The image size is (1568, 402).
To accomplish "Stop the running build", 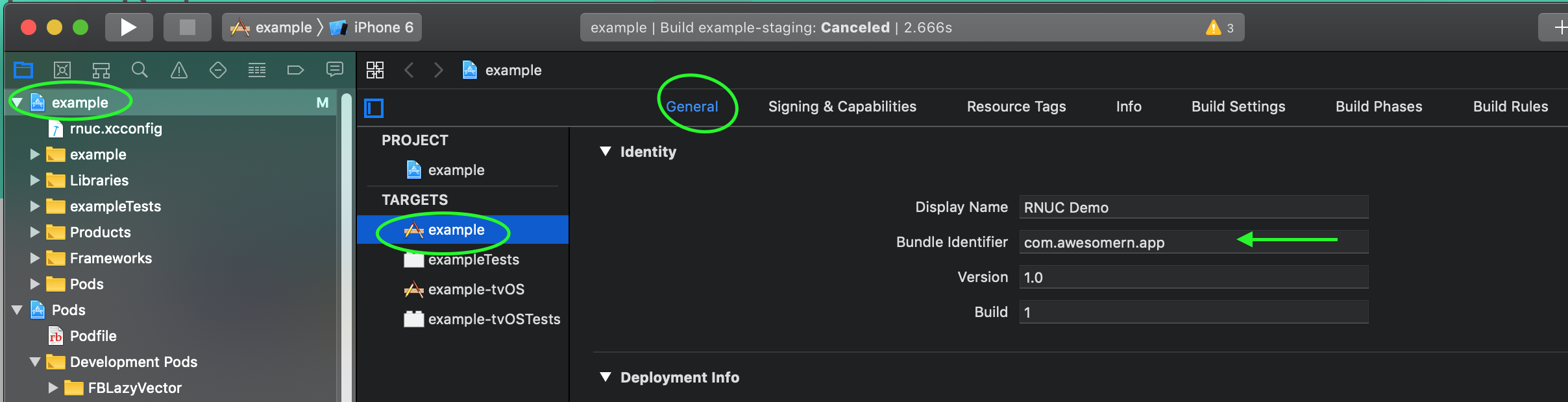I will pyautogui.click(x=187, y=27).
